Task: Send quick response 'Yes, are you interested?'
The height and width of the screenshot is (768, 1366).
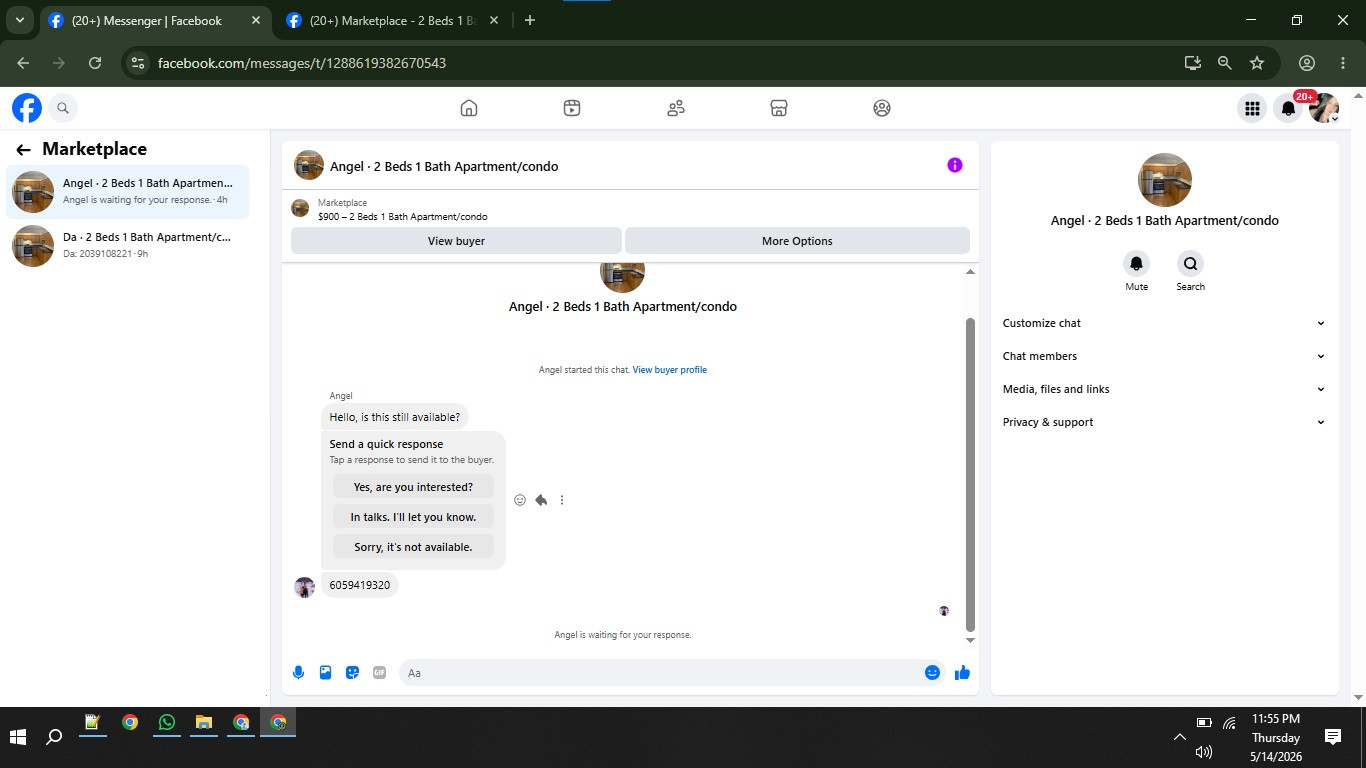Action: click(413, 487)
